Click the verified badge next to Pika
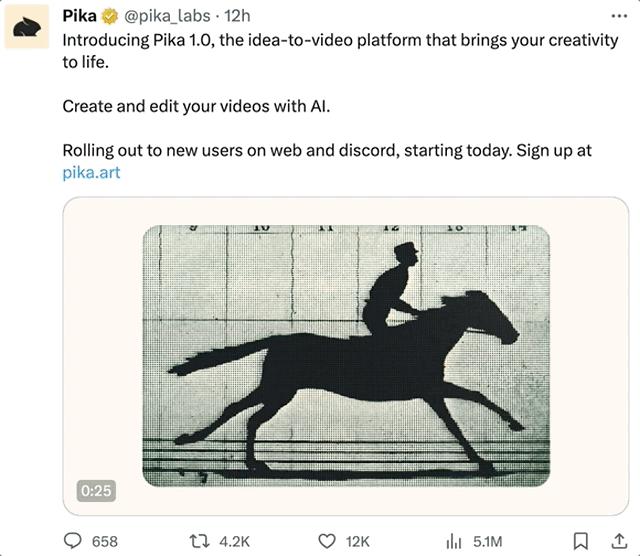The image size is (640, 556). click(110, 16)
